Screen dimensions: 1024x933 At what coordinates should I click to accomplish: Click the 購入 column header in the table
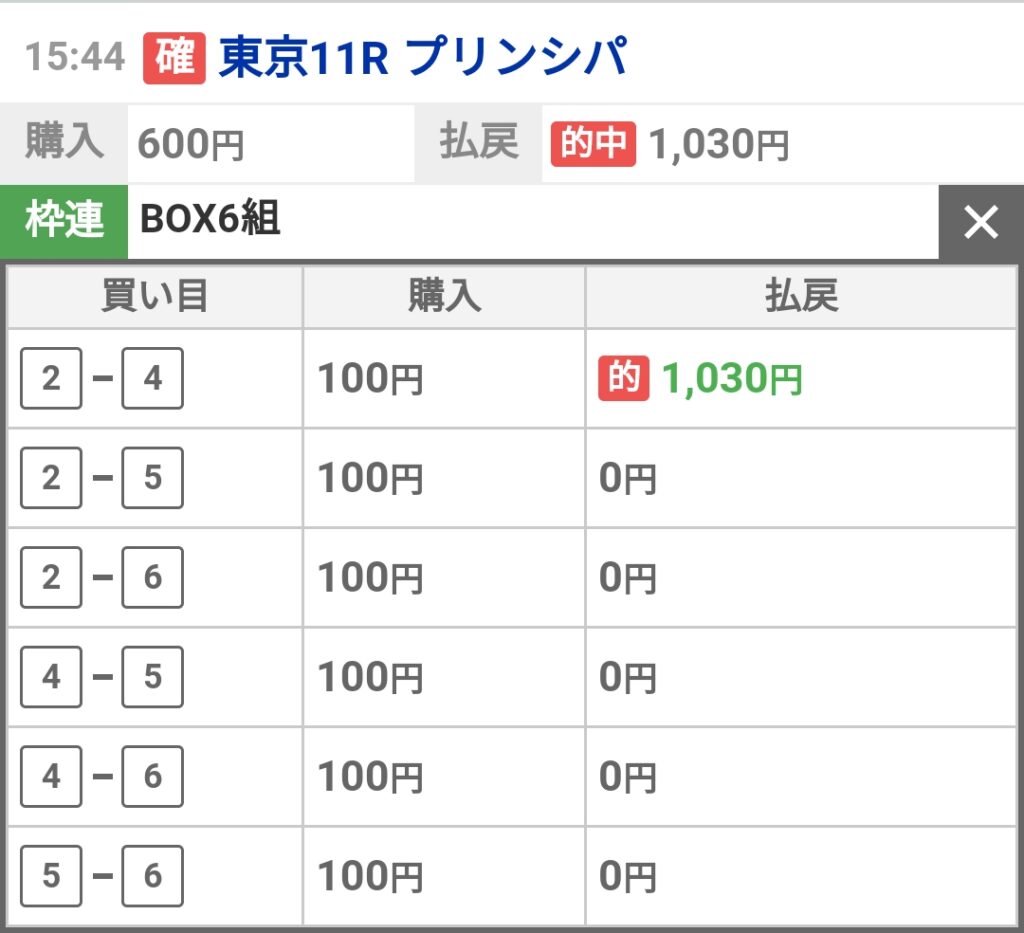pyautogui.click(x=444, y=296)
